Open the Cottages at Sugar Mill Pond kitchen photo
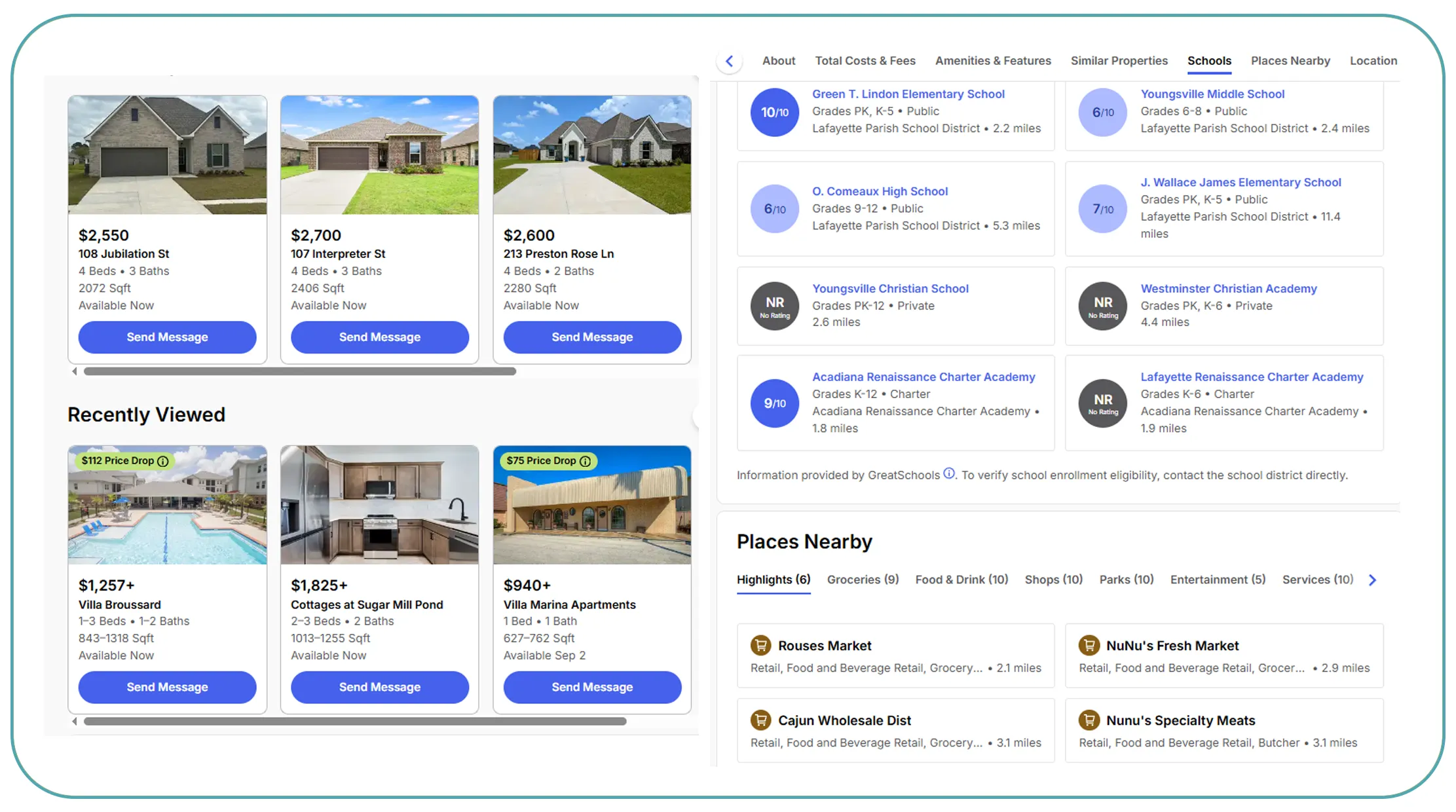 [380, 505]
